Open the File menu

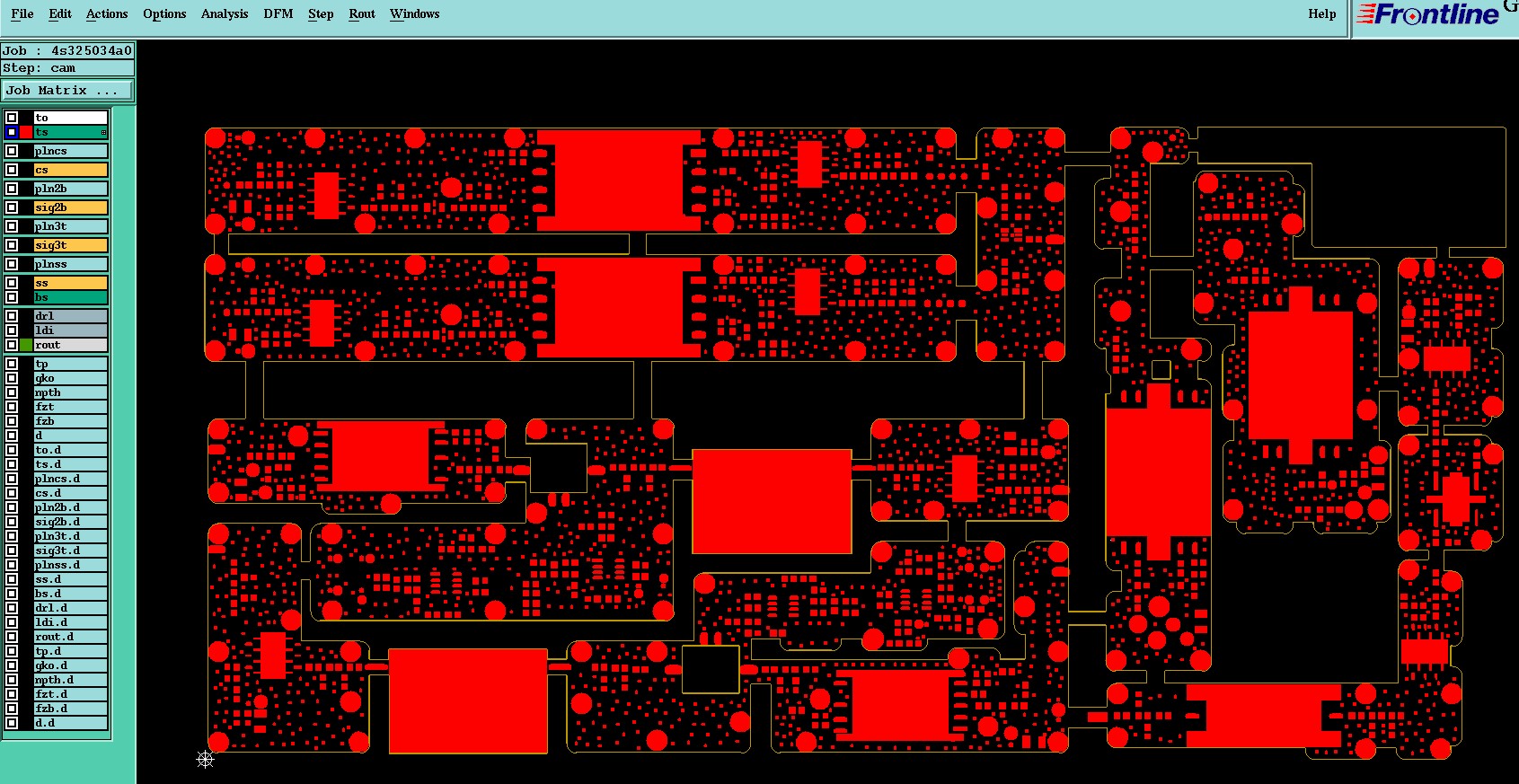tap(22, 13)
